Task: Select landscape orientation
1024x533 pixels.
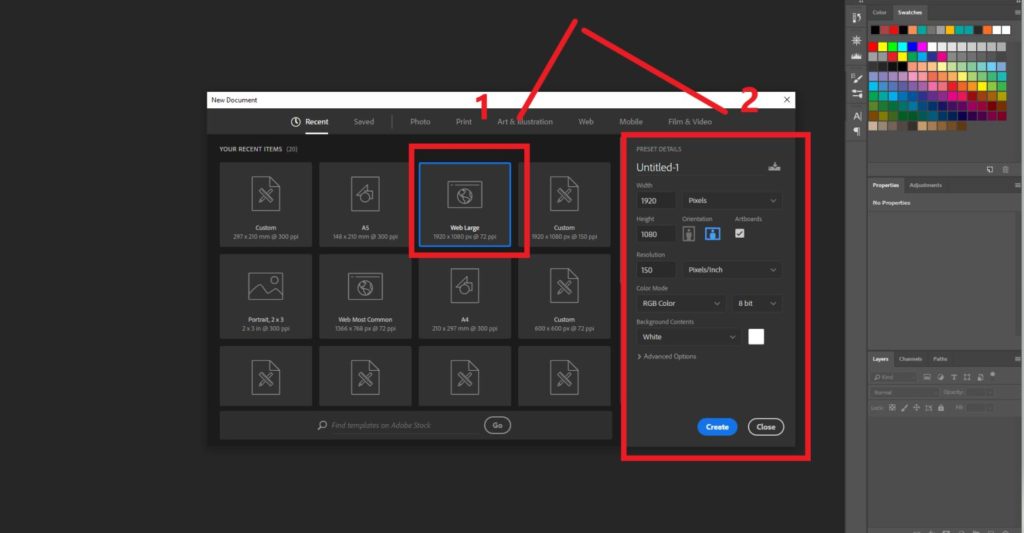Action: point(713,234)
